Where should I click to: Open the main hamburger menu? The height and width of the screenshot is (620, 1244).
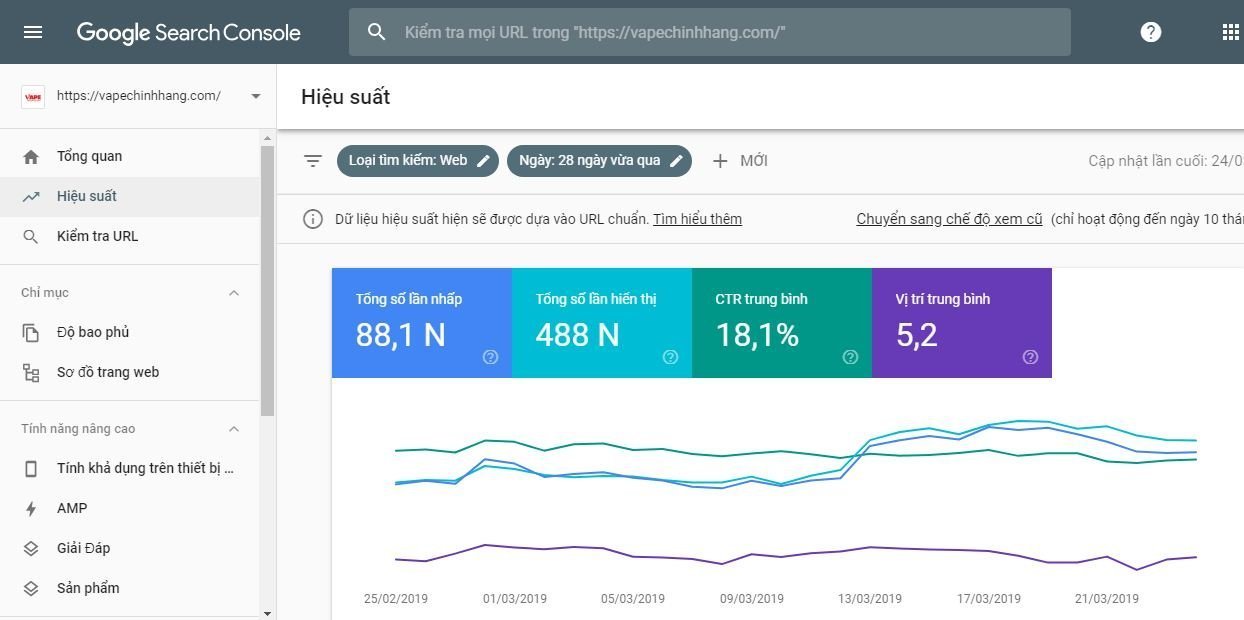[33, 32]
